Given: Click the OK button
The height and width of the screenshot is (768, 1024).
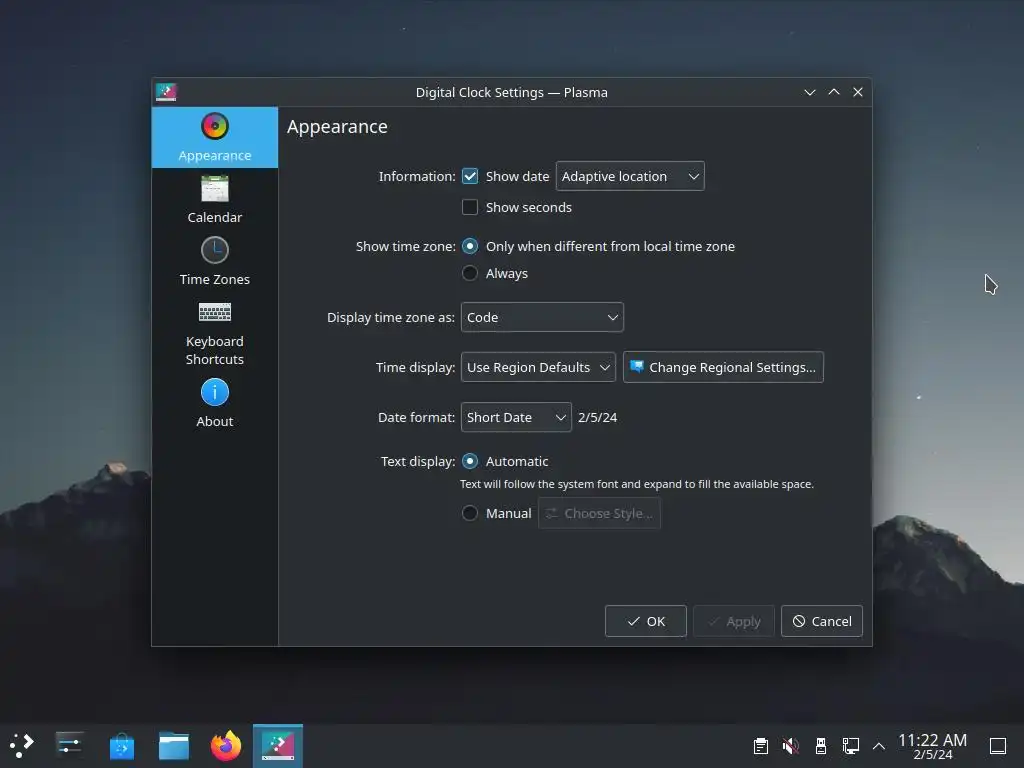Looking at the screenshot, I should (645, 621).
